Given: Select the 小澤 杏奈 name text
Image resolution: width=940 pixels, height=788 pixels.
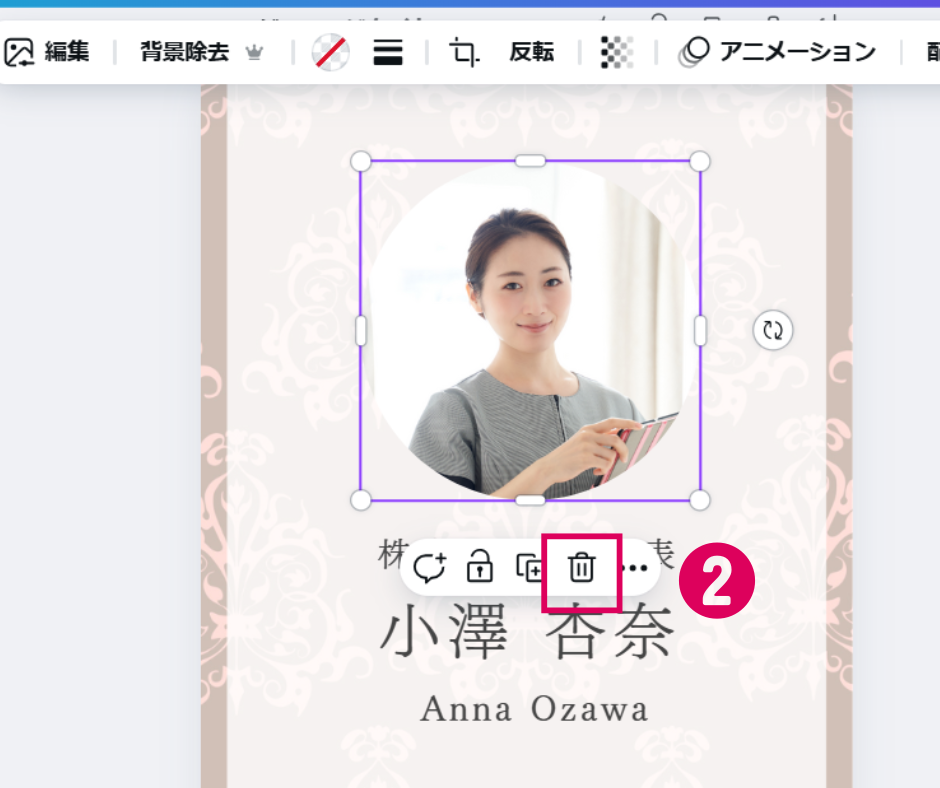Looking at the screenshot, I should [528, 635].
